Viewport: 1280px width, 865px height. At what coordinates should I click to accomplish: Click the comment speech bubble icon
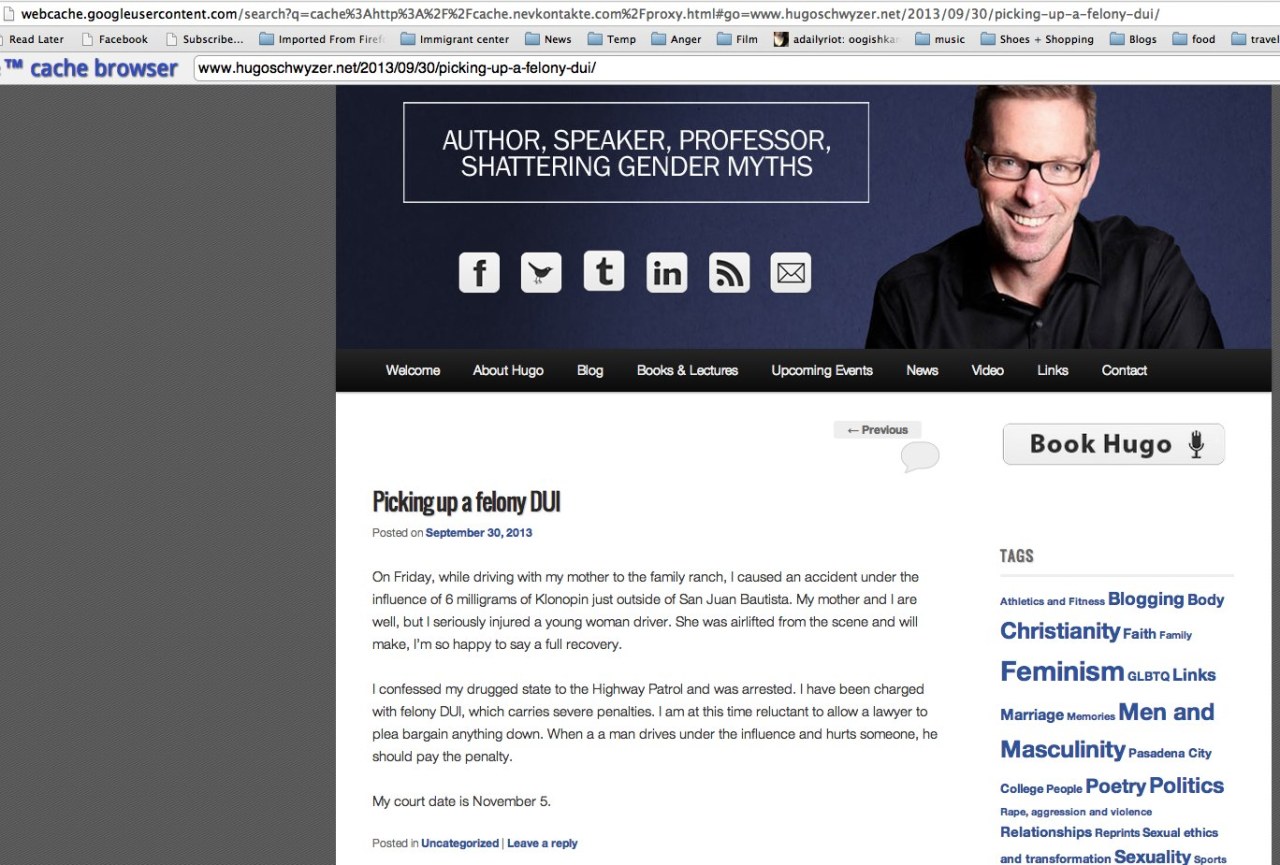pos(920,457)
